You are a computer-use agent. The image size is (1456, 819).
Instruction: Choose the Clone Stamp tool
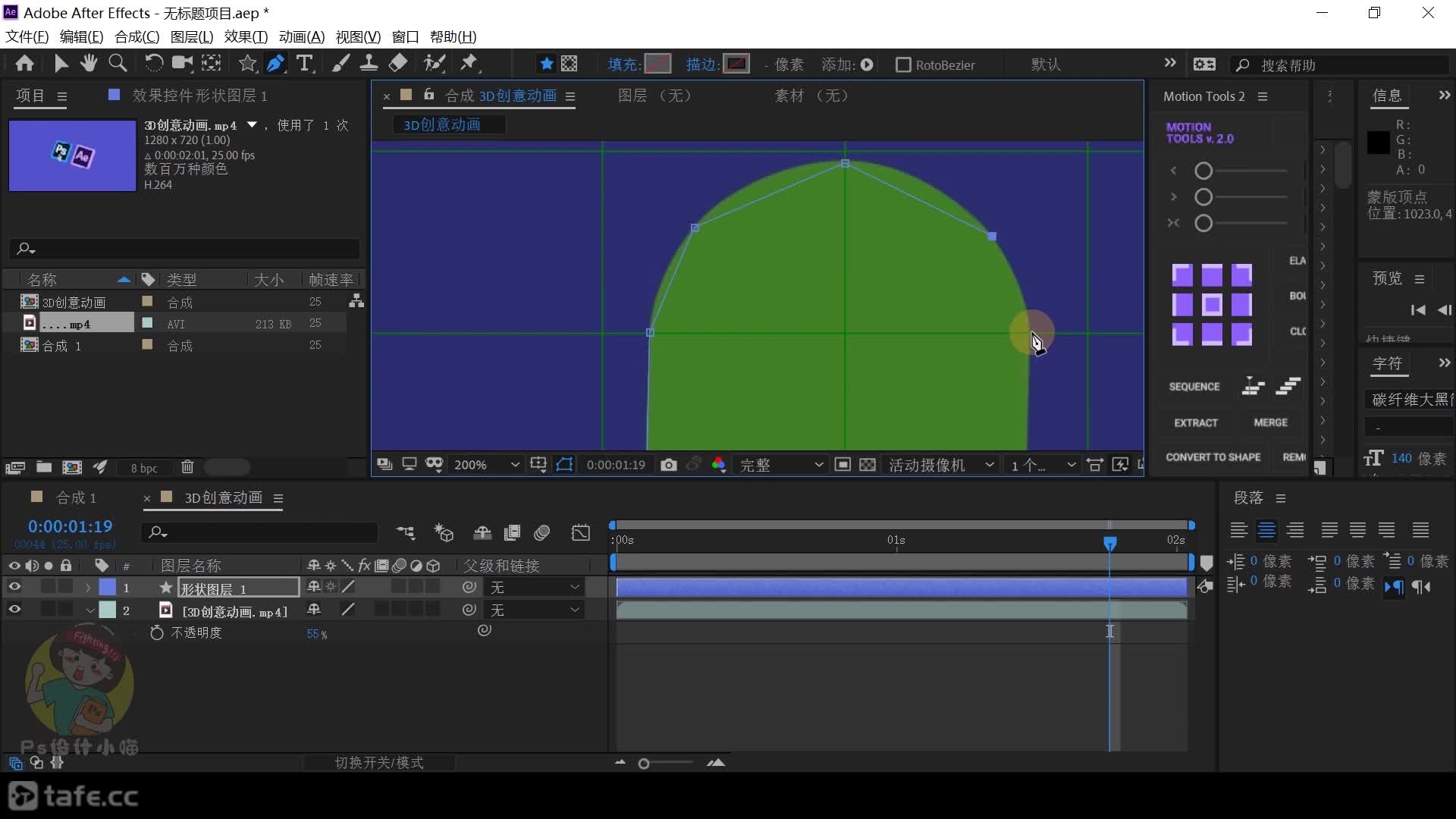tap(369, 64)
